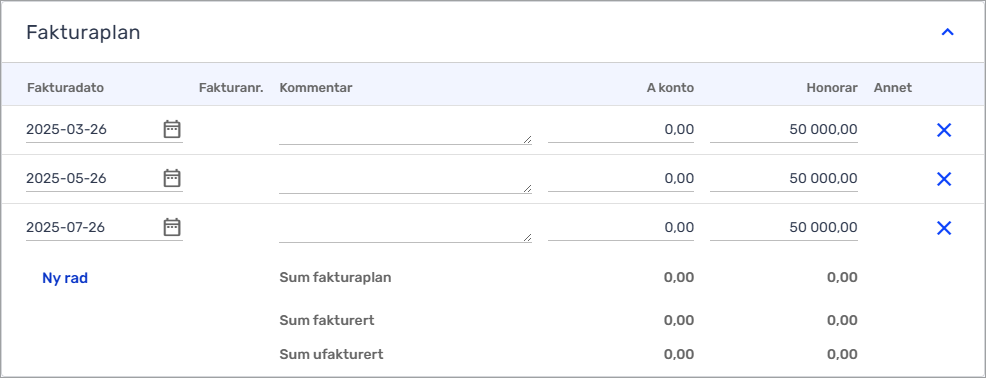This screenshot has width=986, height=378.
Task: Delete the 2025-05-26 invoice row
Action: (x=944, y=179)
